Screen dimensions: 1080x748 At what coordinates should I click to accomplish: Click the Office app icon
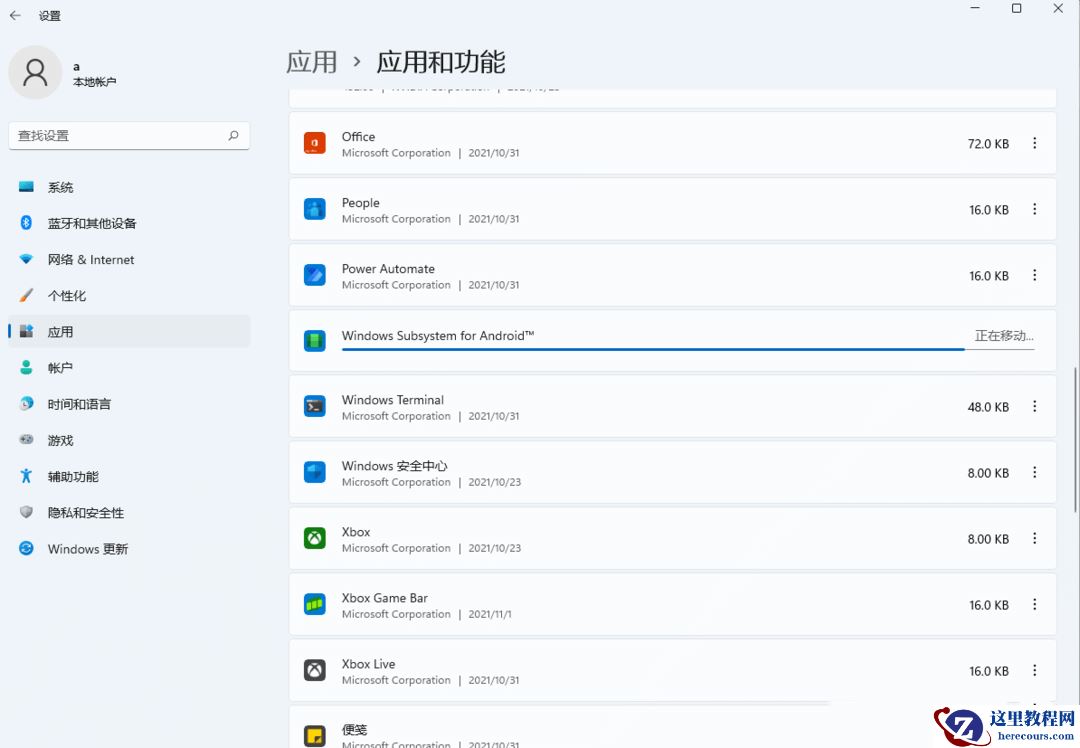pyautogui.click(x=314, y=143)
